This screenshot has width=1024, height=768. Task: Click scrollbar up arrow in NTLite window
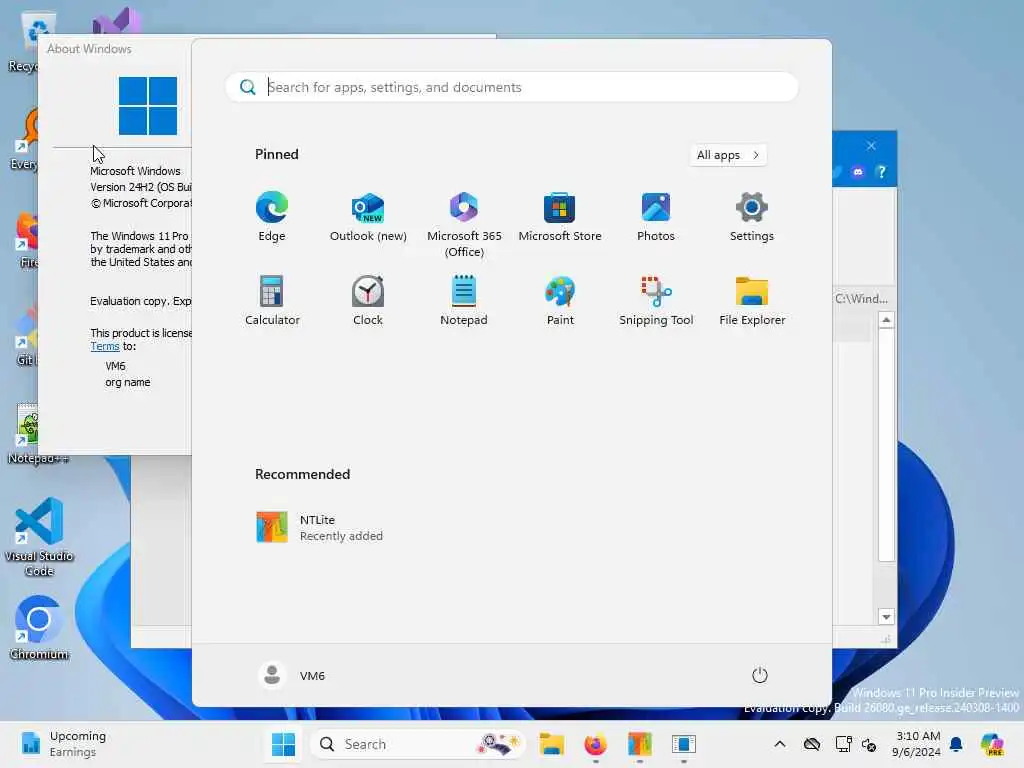point(886,320)
